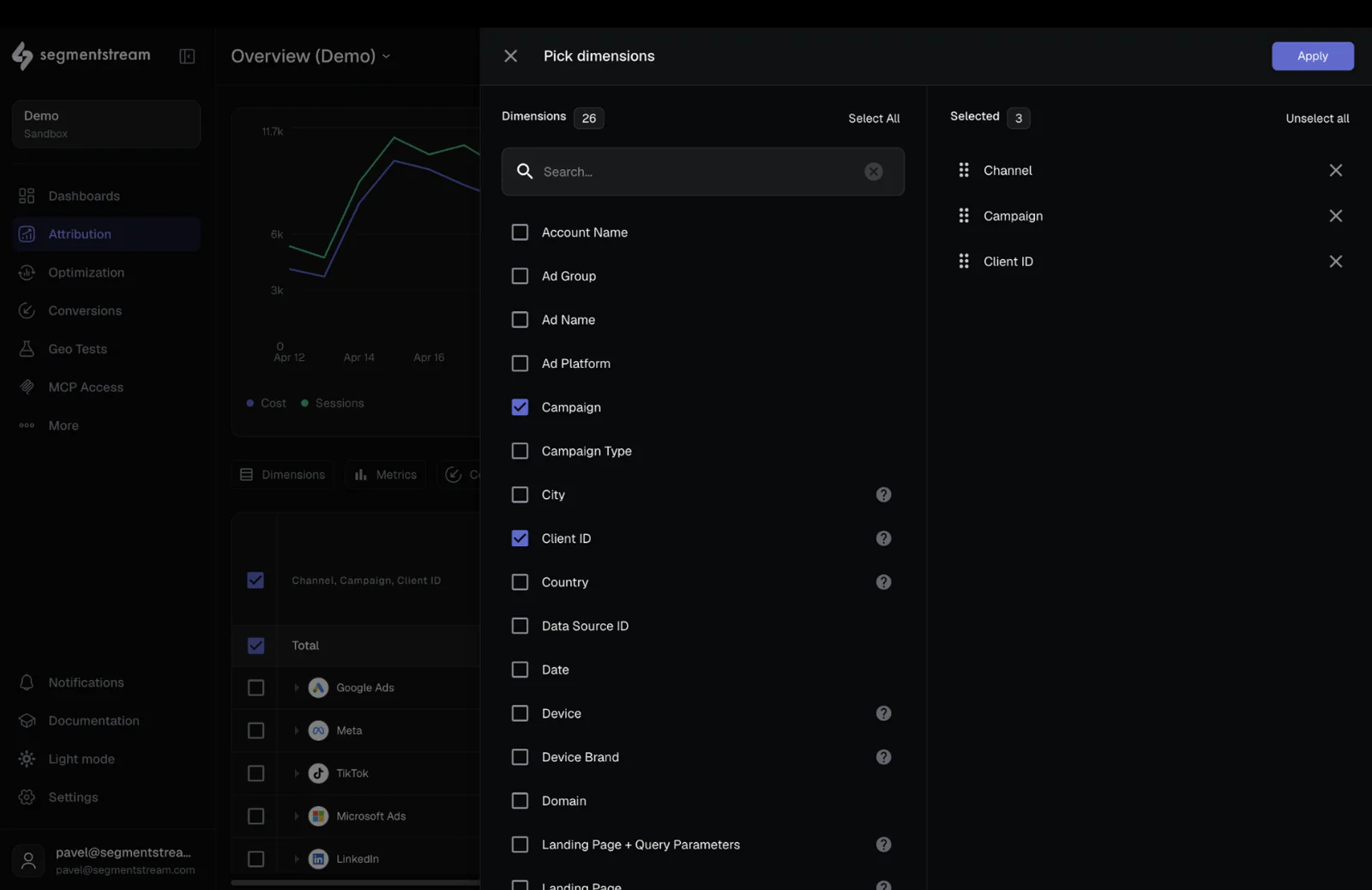
Task: Focus the dimensions Search field
Action: pyautogui.click(x=702, y=171)
